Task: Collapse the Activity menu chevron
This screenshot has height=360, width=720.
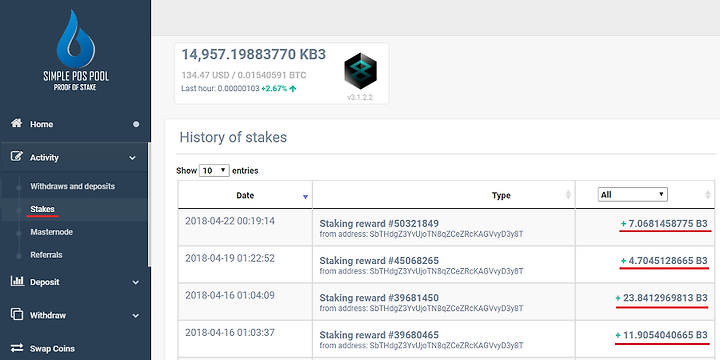Action: coord(132,158)
